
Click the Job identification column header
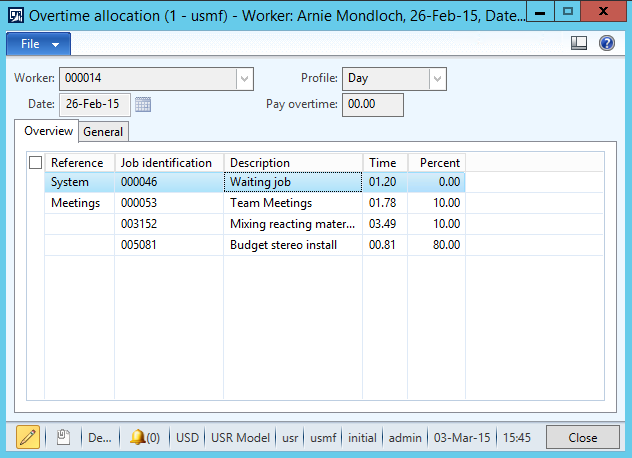(x=167, y=163)
